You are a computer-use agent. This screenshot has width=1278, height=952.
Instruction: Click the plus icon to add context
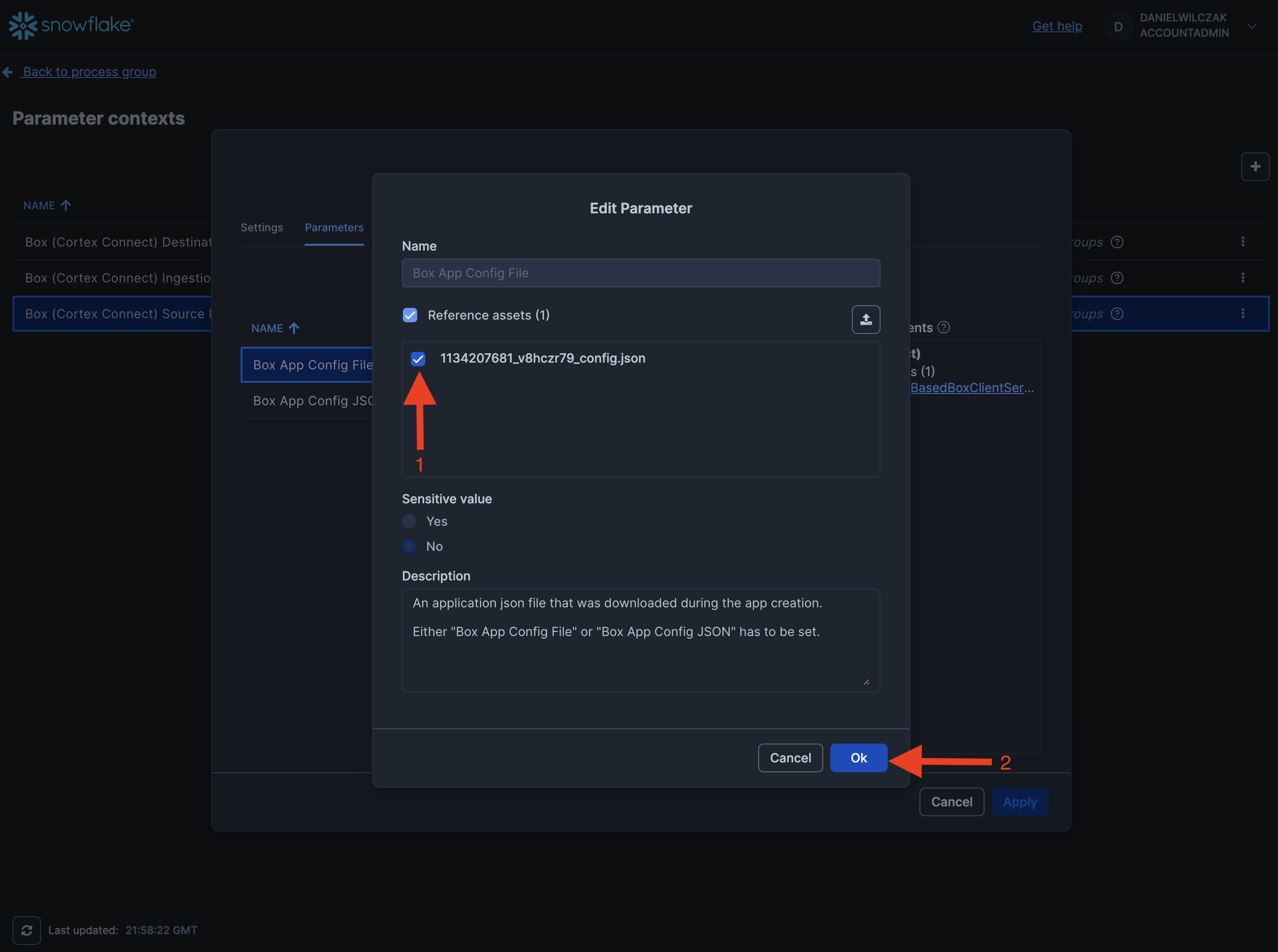pyautogui.click(x=1255, y=167)
